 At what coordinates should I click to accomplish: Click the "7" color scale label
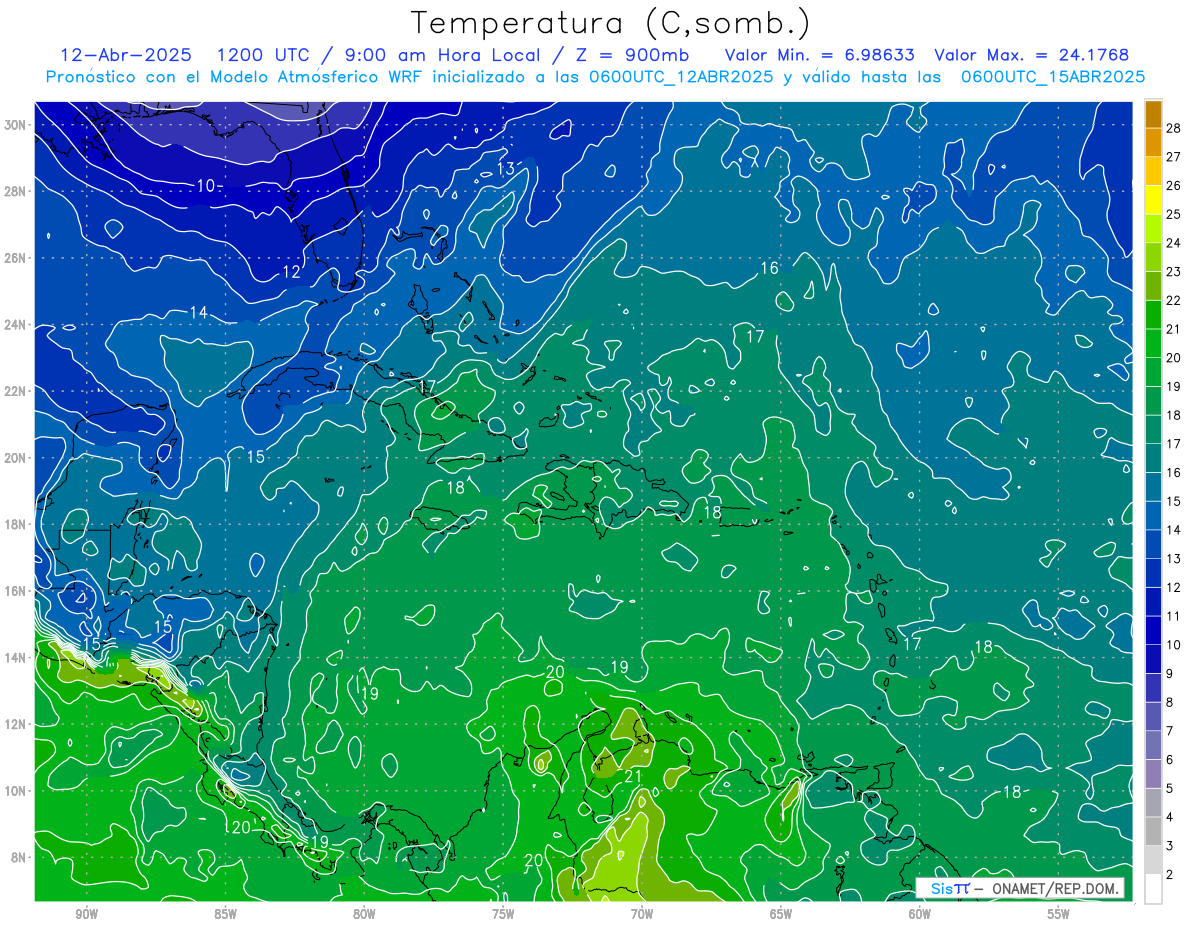coord(1170,731)
